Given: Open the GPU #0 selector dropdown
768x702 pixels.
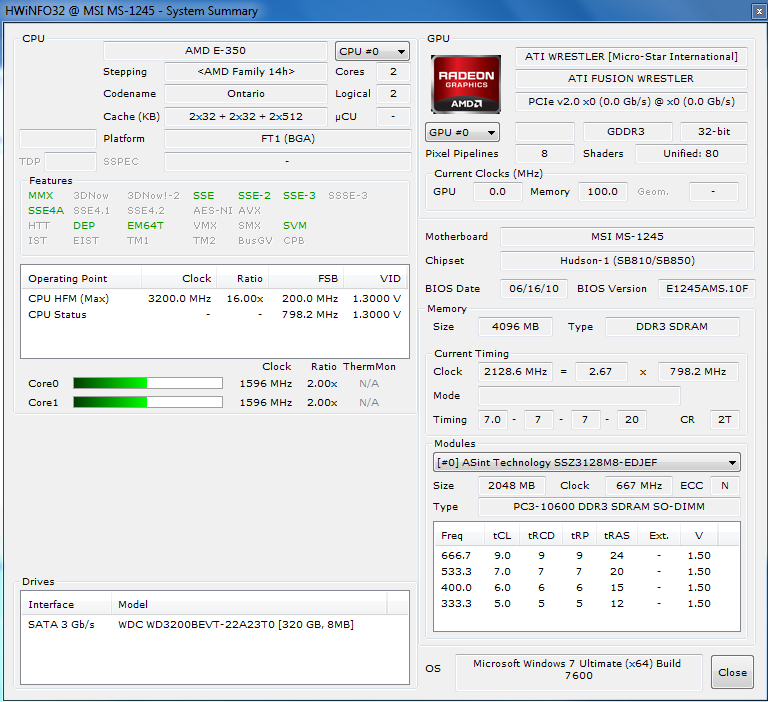Looking at the screenshot, I should 462,132.
